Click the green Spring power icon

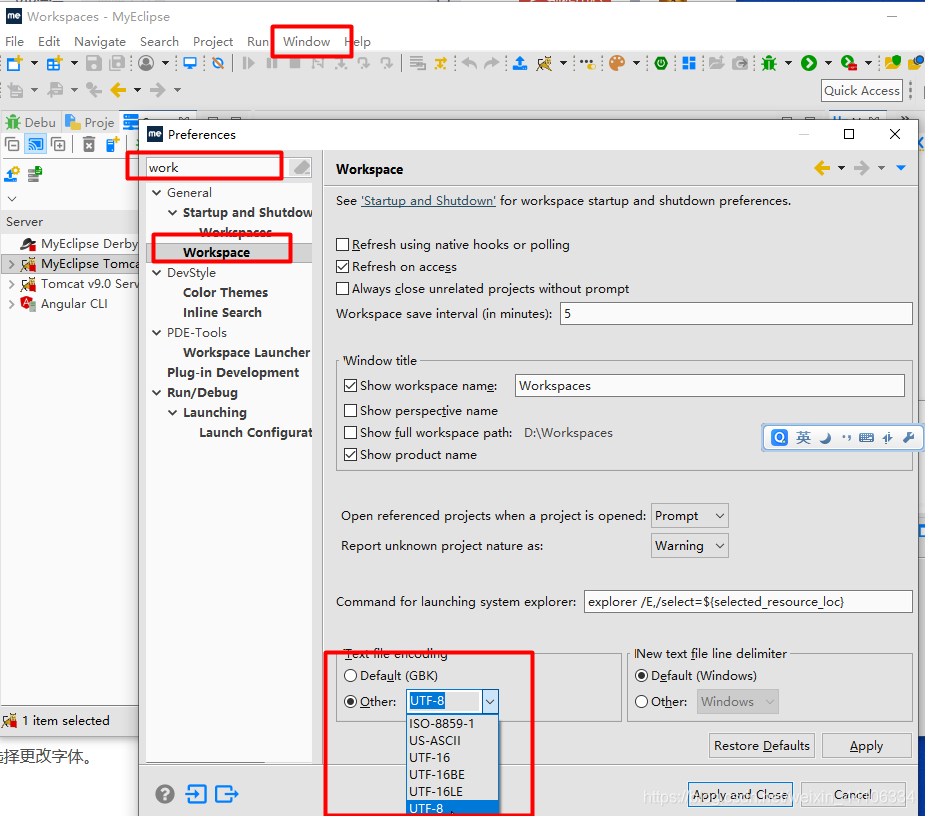click(661, 63)
